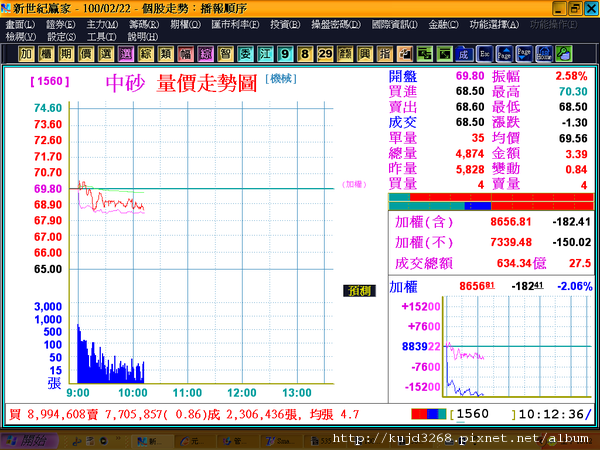Click the green key toolbar icon
The height and width of the screenshot is (450, 600).
(x=564, y=54)
